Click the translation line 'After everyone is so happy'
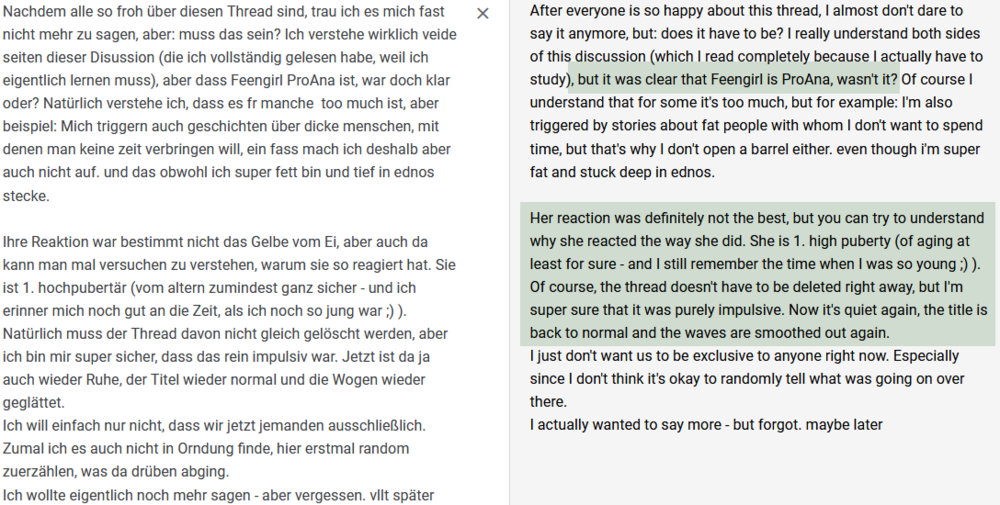This screenshot has height=505, width=1000. [x=737, y=11]
